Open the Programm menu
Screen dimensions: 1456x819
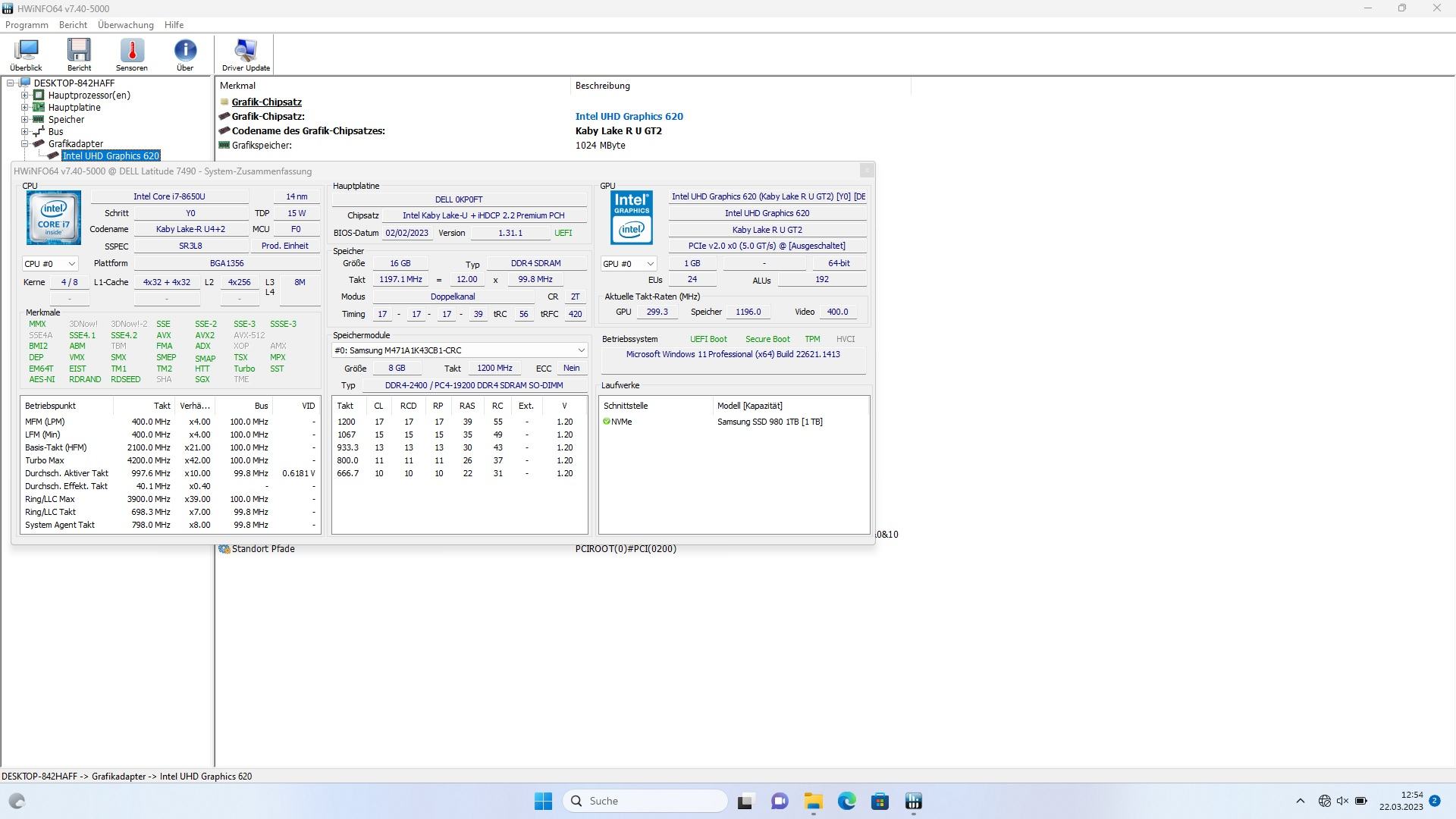[27, 25]
